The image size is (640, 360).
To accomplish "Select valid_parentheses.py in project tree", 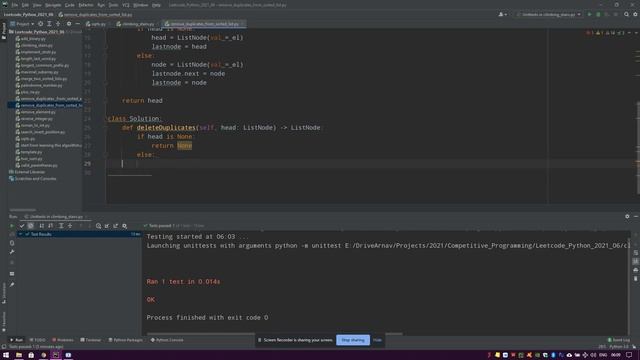I will point(36,165).
